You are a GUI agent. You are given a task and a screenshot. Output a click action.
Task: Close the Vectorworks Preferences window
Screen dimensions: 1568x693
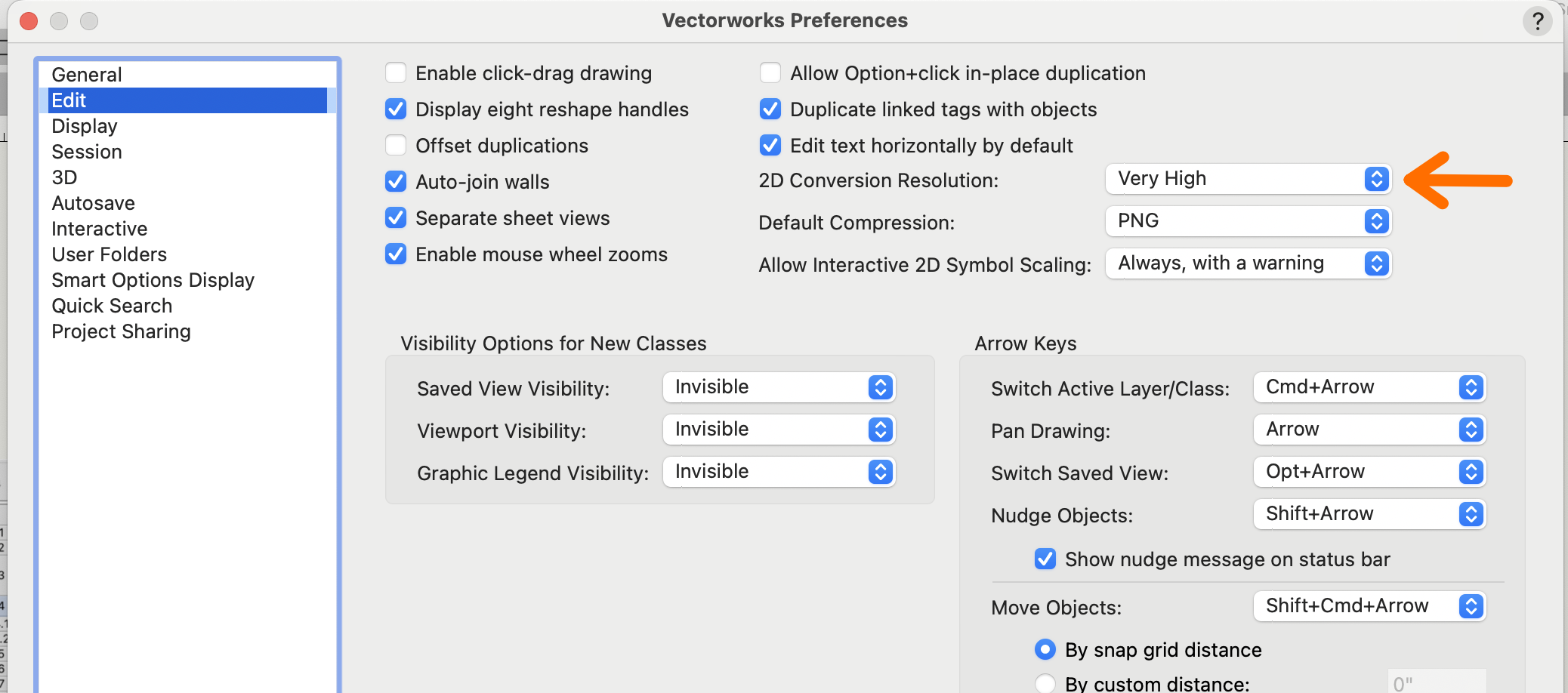coord(29,21)
